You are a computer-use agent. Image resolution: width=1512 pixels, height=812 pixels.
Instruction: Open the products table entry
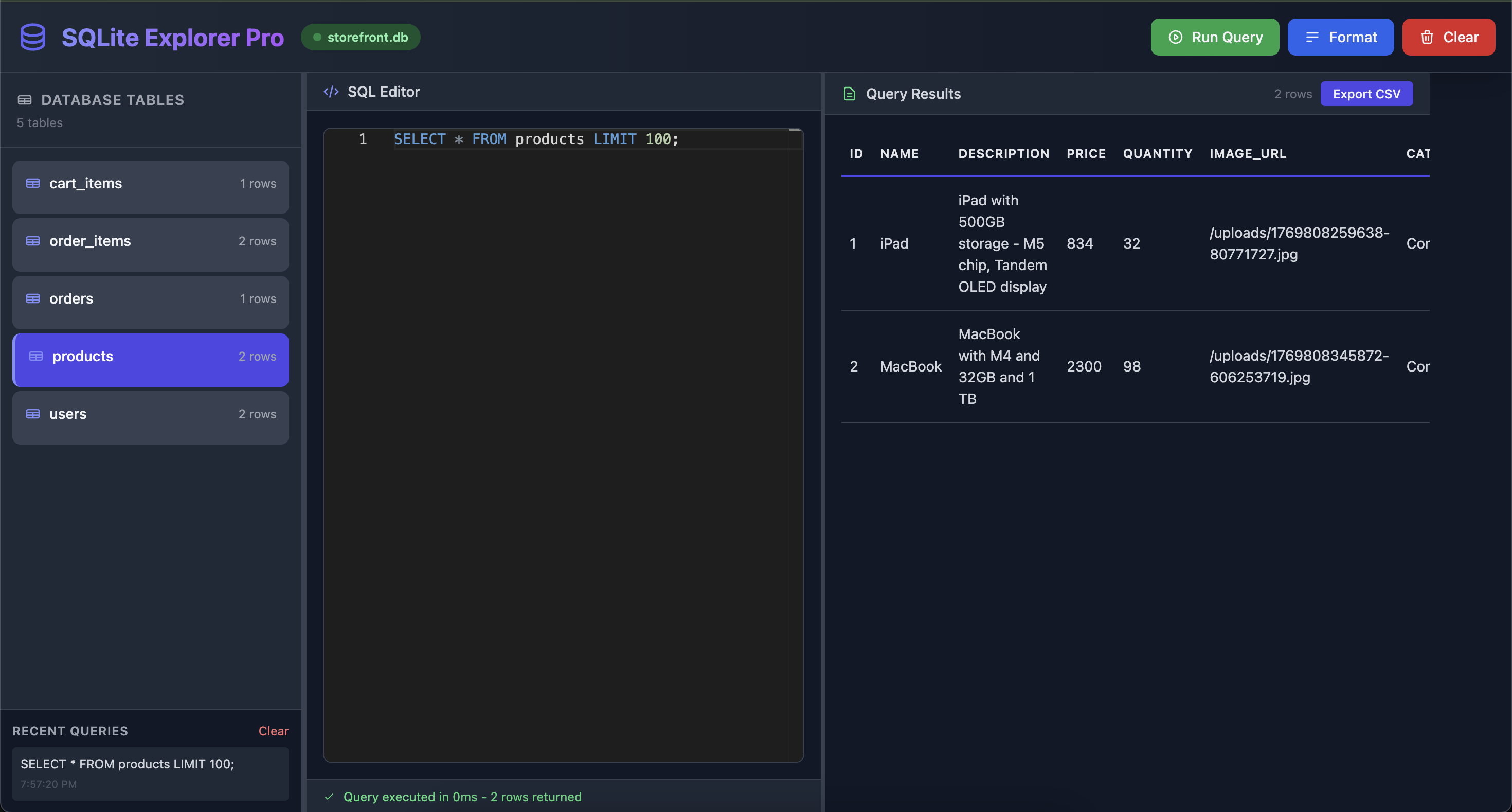click(150, 357)
